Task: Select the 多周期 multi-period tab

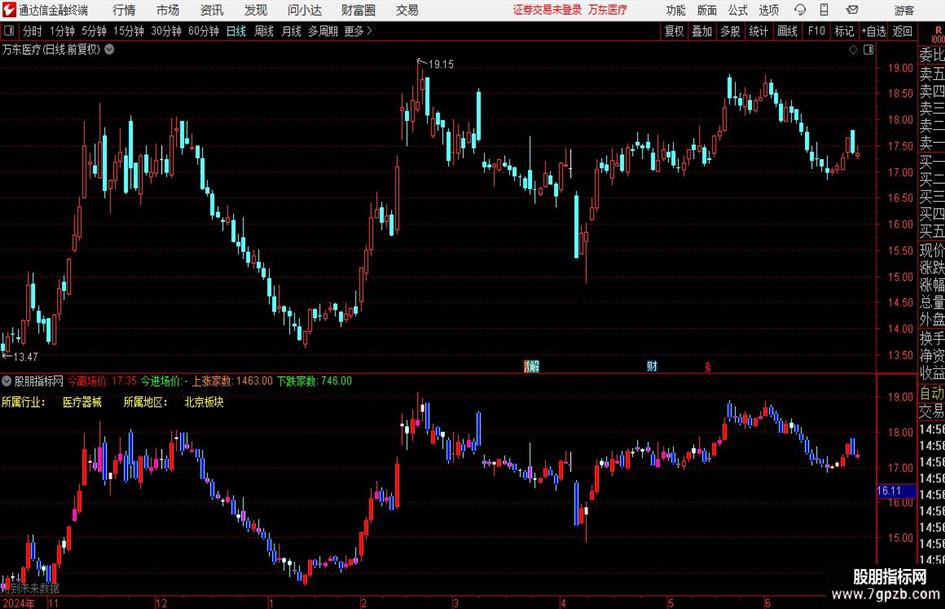Action: 323,31
